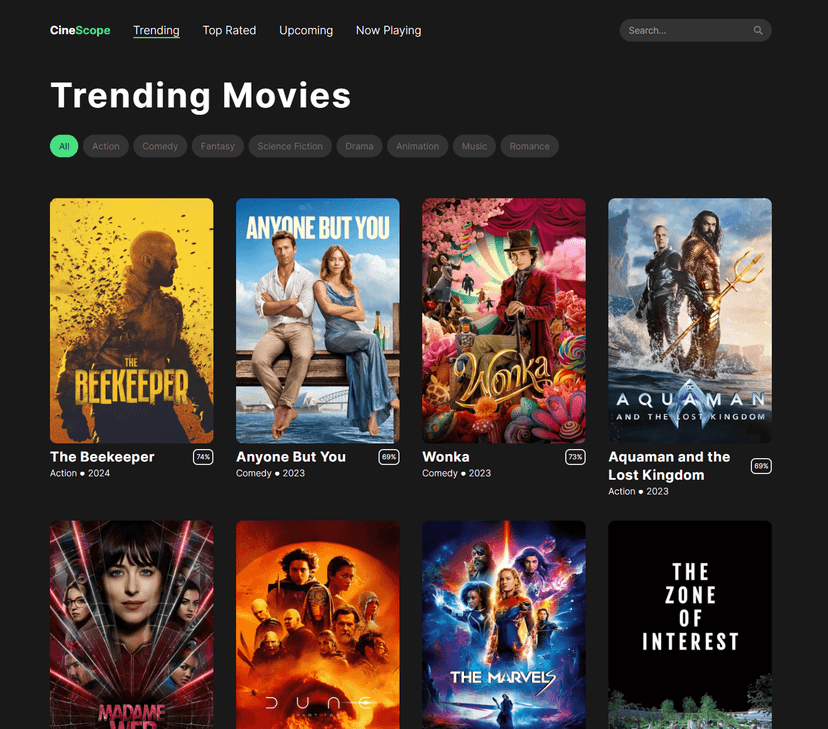Viewport: 828px width, 729px height.
Task: Filter by Music genre
Action: pyautogui.click(x=474, y=146)
